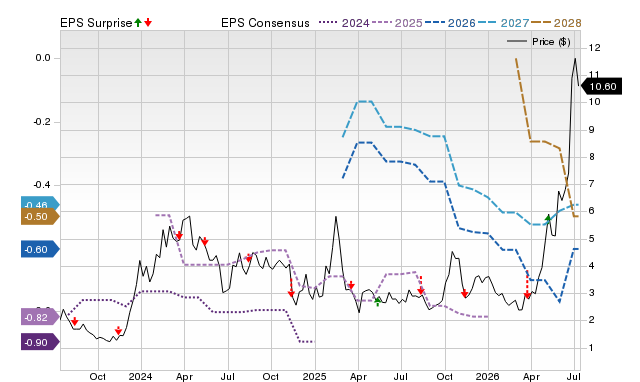Click the 0.0 EPS axis label

click(x=43, y=58)
